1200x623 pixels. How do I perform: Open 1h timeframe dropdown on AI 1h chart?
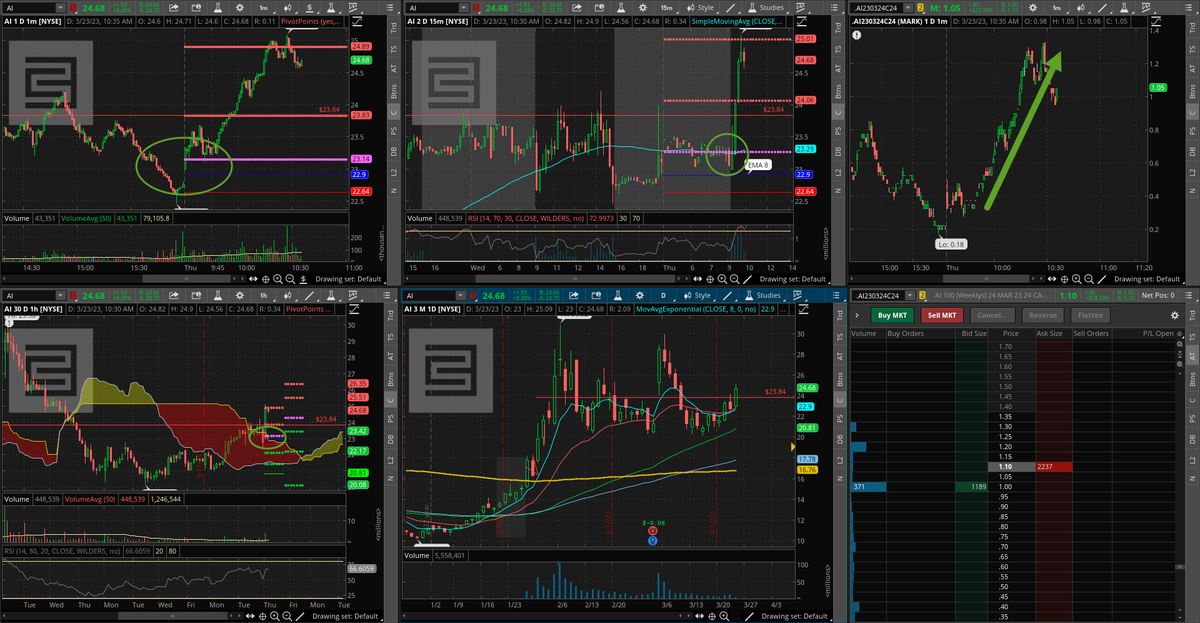[x=264, y=295]
